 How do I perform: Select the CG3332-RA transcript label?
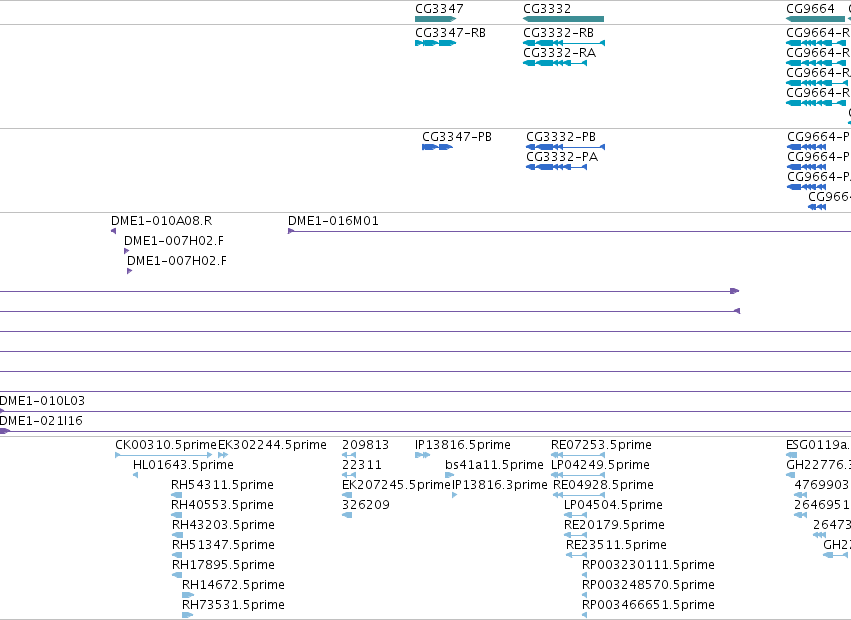[560, 53]
